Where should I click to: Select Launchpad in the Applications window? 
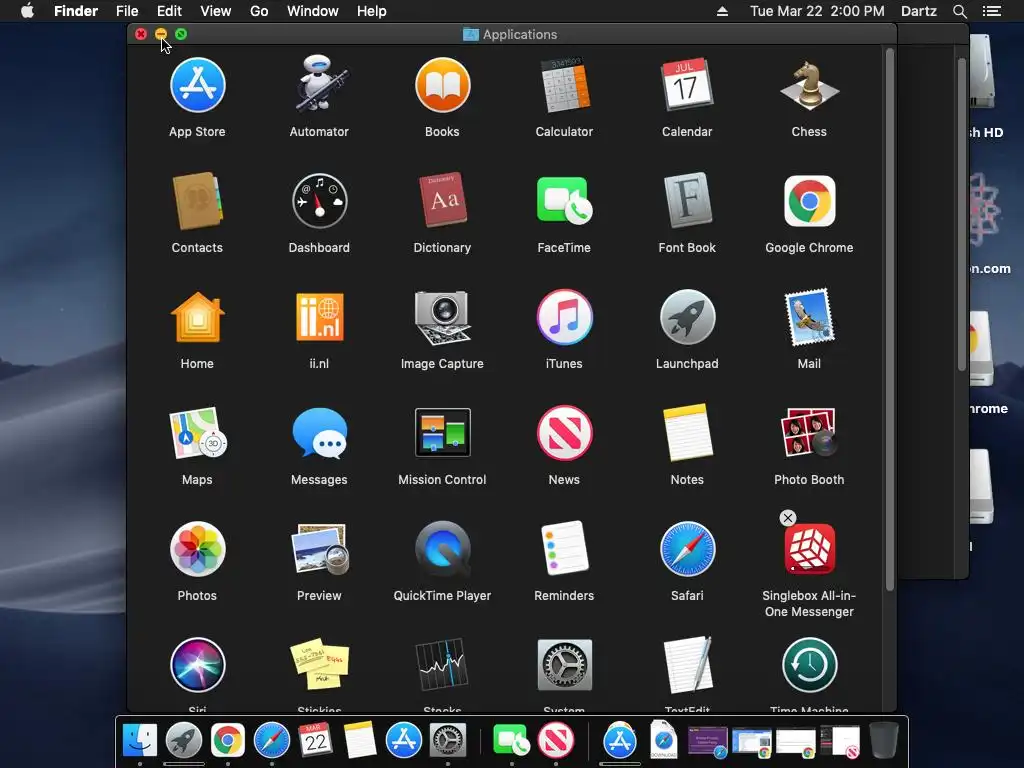687,317
